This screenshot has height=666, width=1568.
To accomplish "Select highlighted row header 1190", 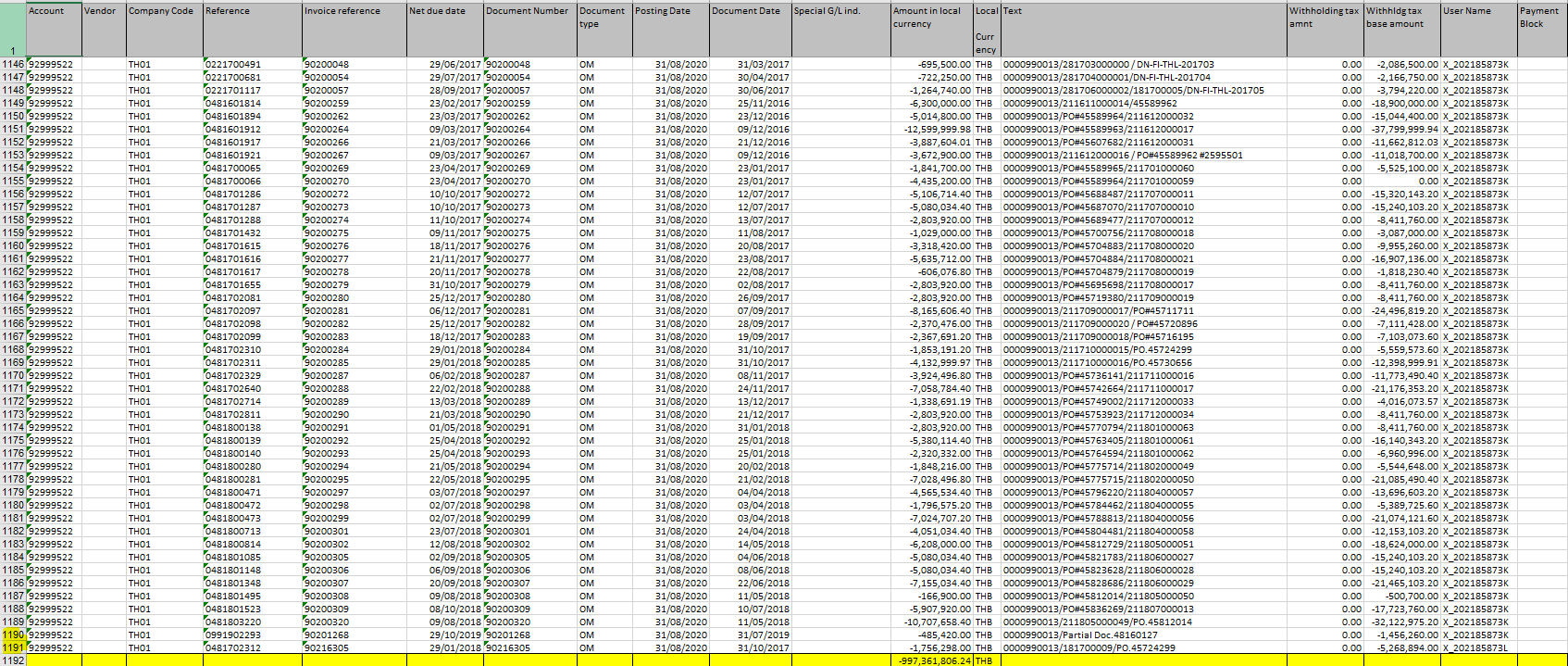I will pos(13,635).
